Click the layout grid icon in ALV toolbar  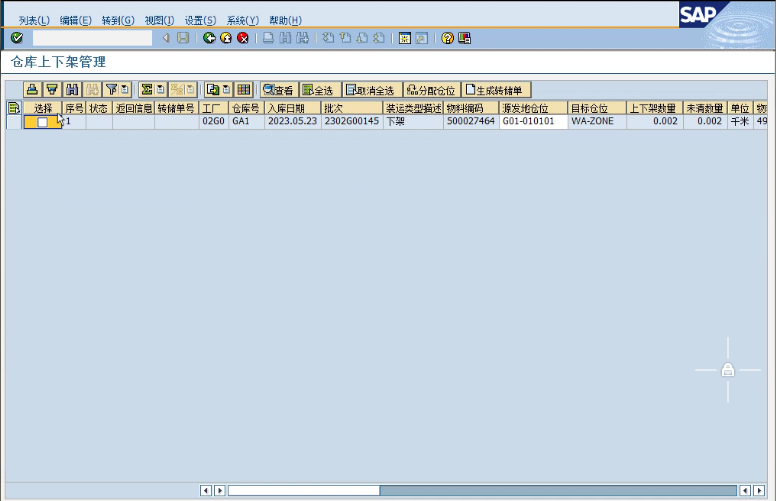[x=243, y=90]
